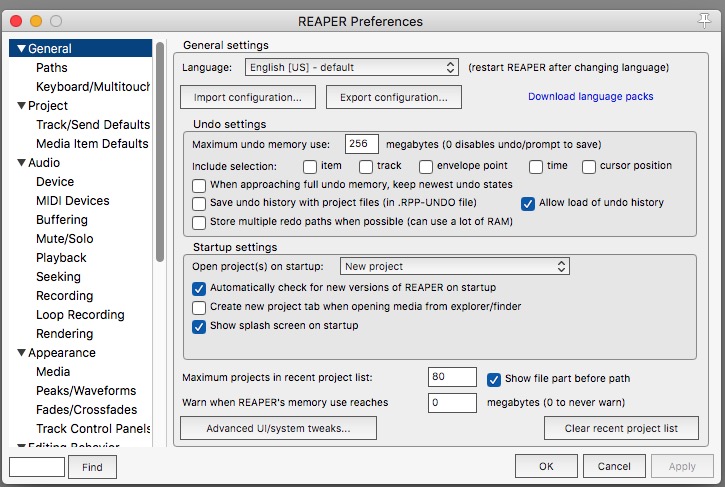Pin the preferences window with pushpin icon
This screenshot has width=725, height=487.
(704, 20)
